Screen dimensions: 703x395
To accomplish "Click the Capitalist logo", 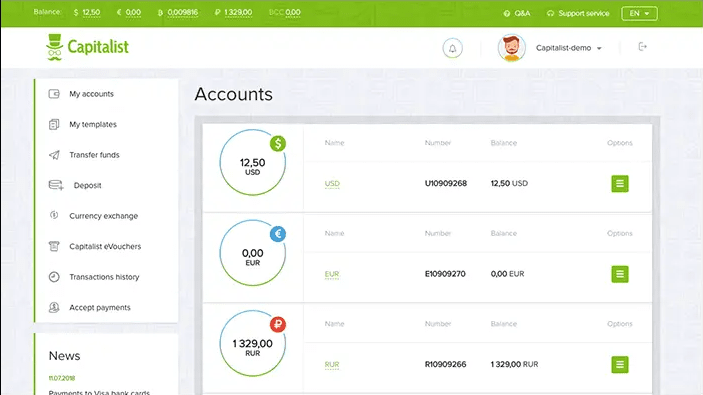I will tap(87, 47).
